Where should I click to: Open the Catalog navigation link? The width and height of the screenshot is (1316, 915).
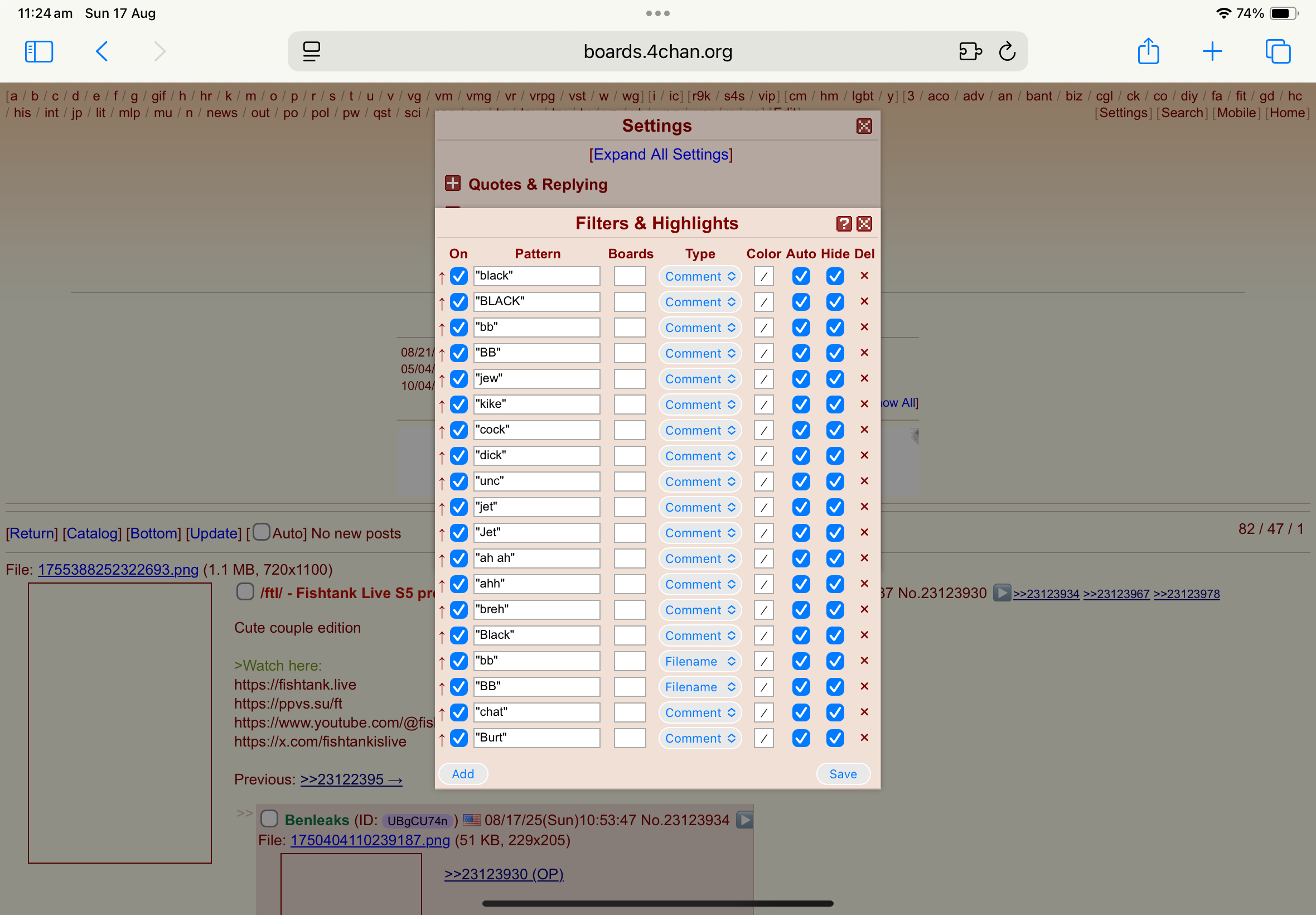[x=91, y=533]
